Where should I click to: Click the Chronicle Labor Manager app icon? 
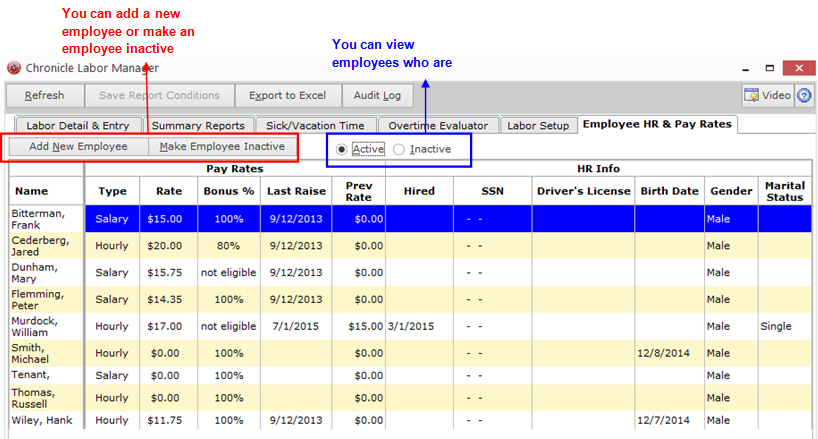pyautogui.click(x=14, y=68)
